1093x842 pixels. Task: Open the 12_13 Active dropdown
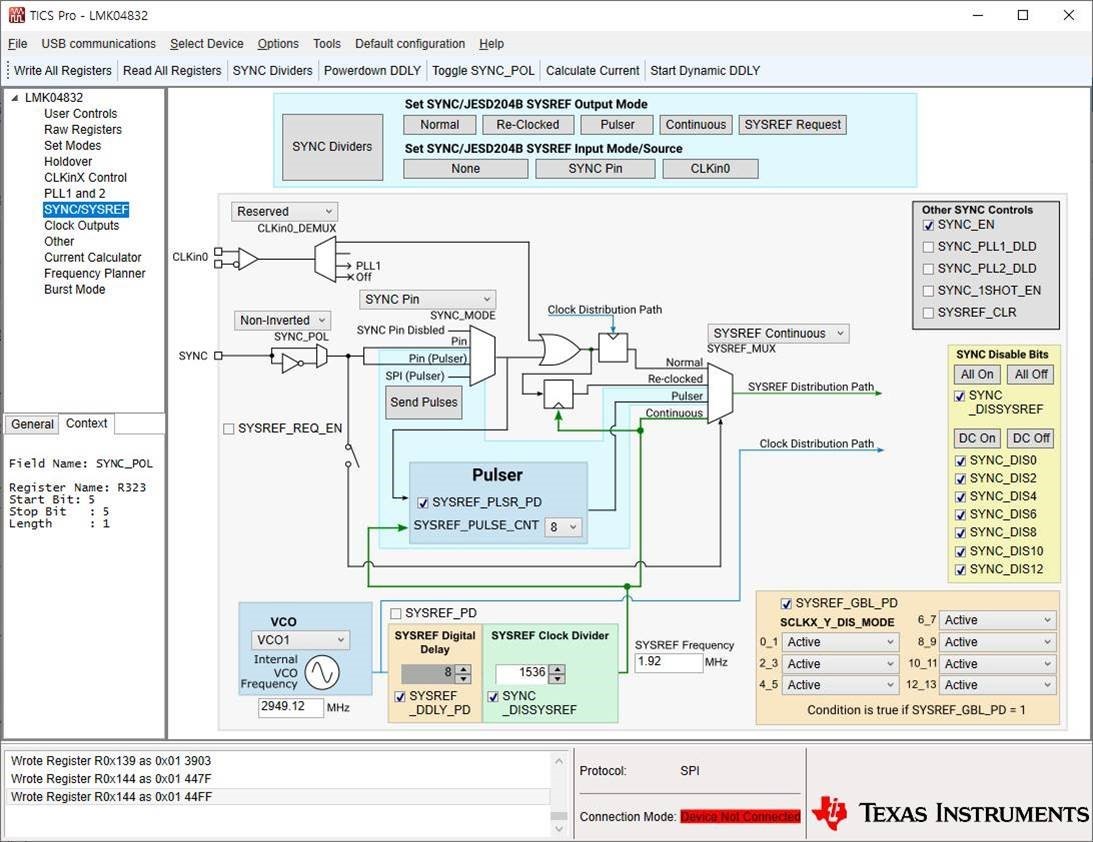pyautogui.click(x=998, y=685)
